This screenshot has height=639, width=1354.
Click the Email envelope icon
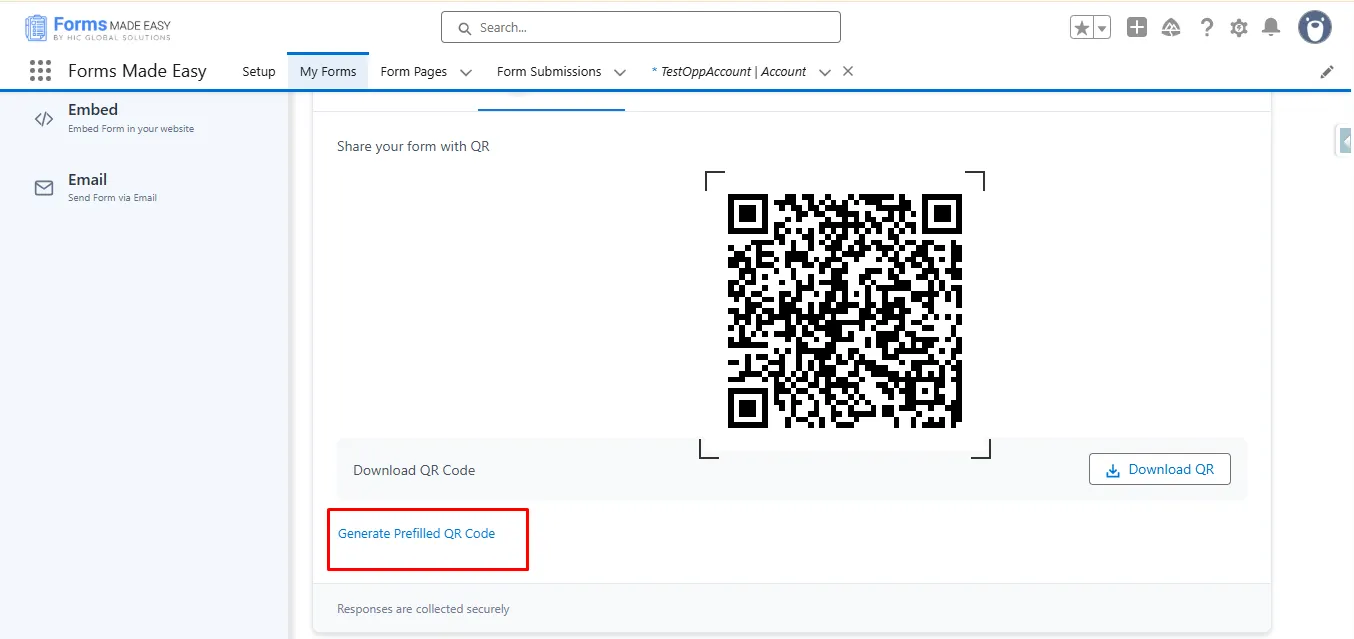pyautogui.click(x=44, y=188)
